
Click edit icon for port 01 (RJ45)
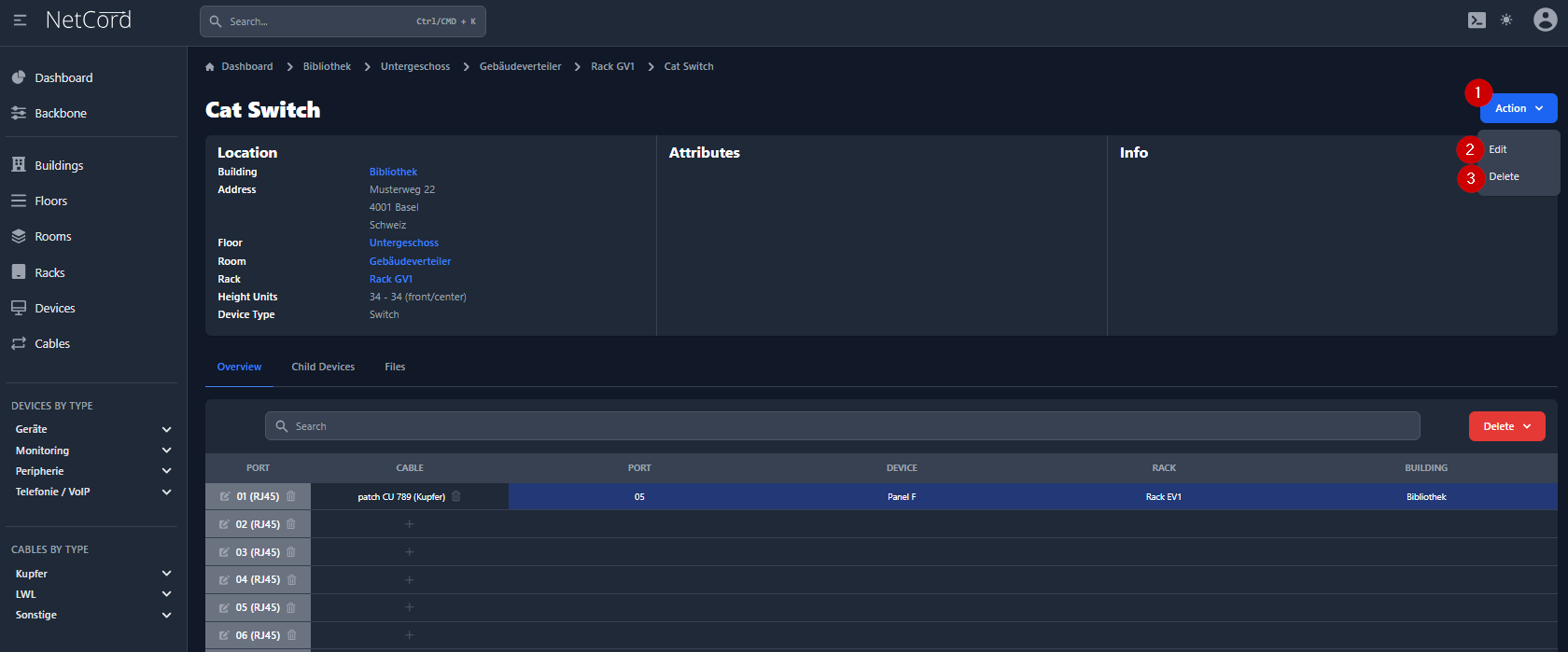pos(224,497)
